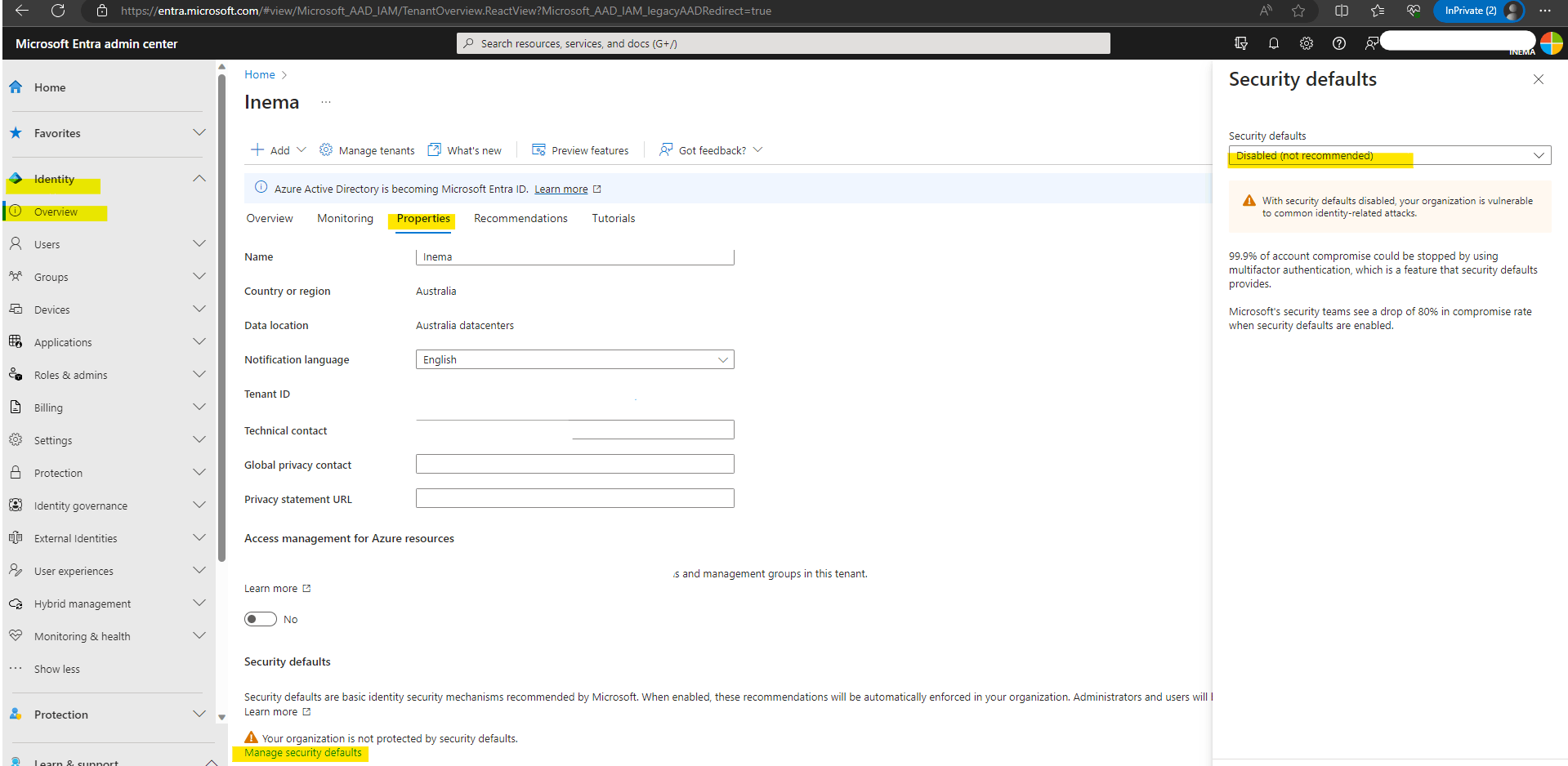Click the search resources box
Image resolution: width=1568 pixels, height=766 pixels.
coord(783,43)
